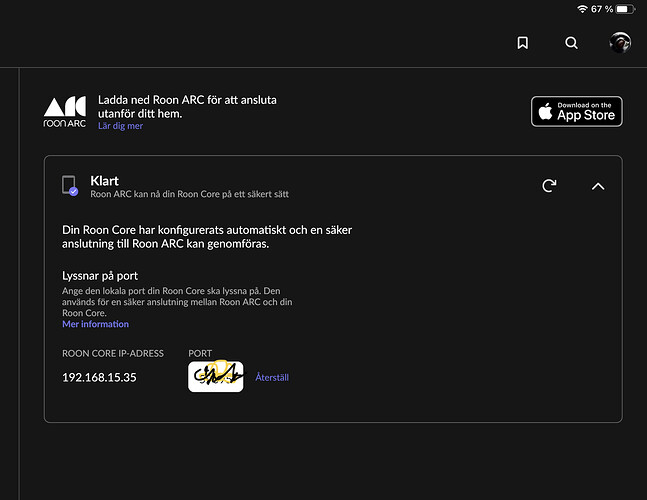
Task: Click the PORT input field
Action: [215, 376]
